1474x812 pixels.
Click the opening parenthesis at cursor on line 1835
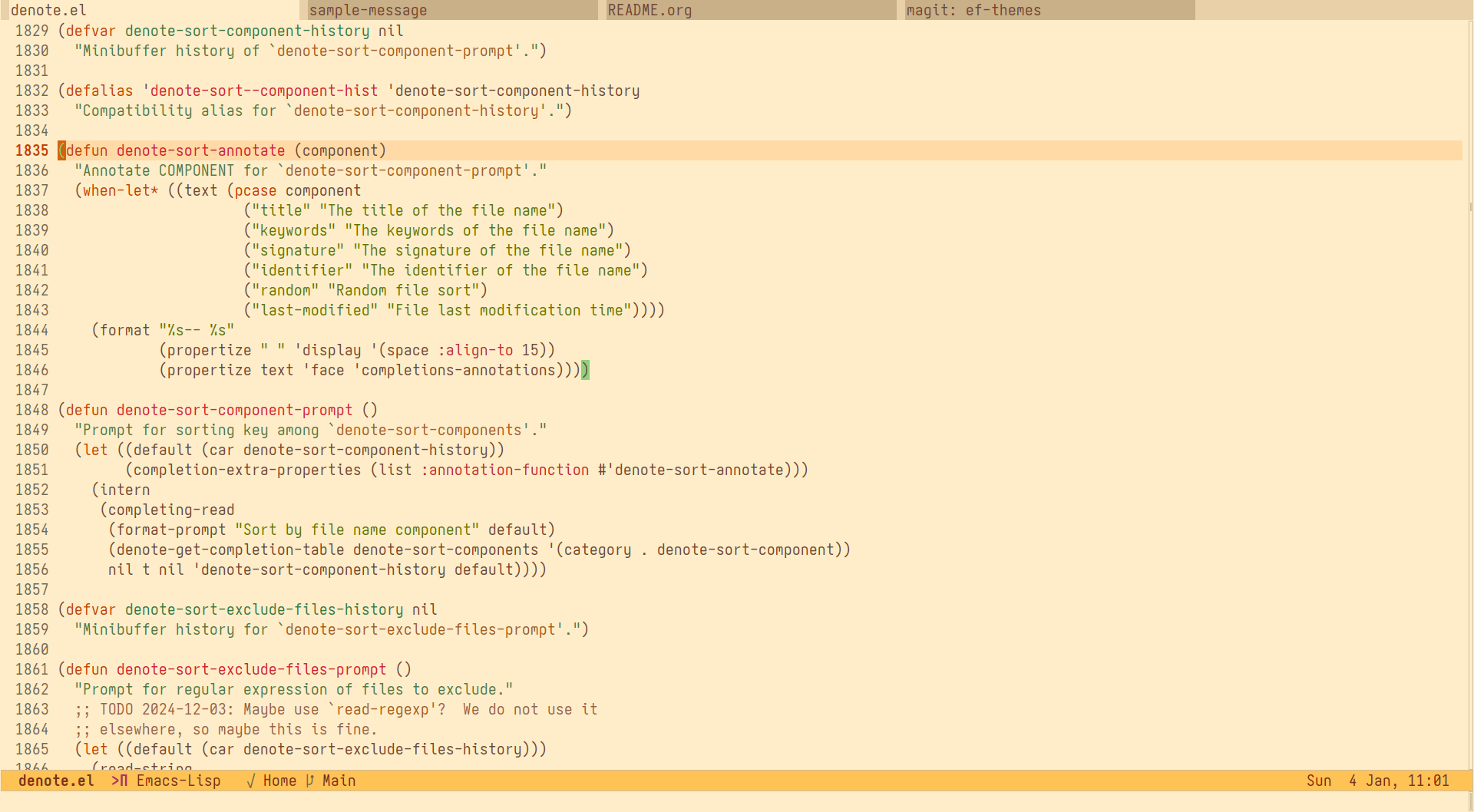tap(62, 150)
